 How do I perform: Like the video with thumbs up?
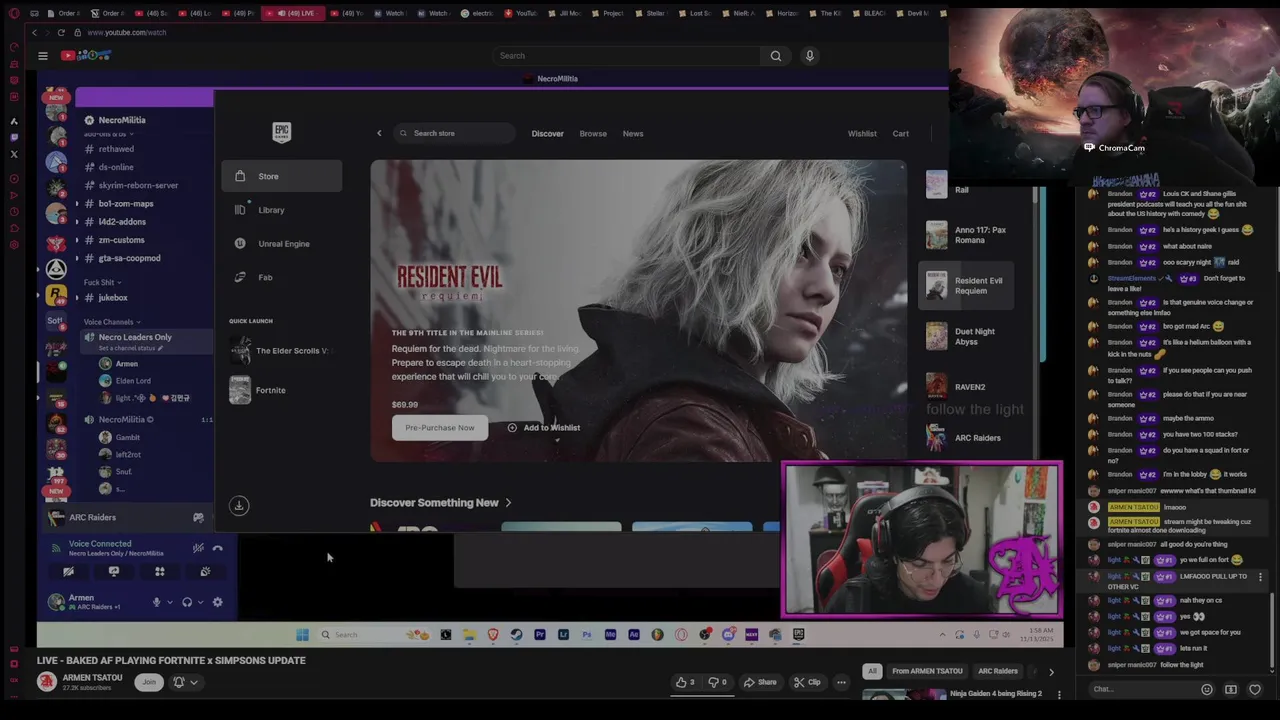[685, 682]
